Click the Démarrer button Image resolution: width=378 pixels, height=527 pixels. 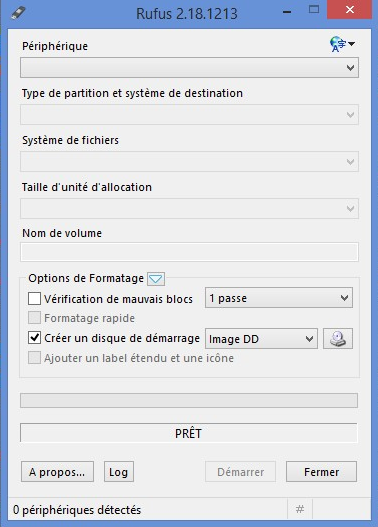coord(241,472)
